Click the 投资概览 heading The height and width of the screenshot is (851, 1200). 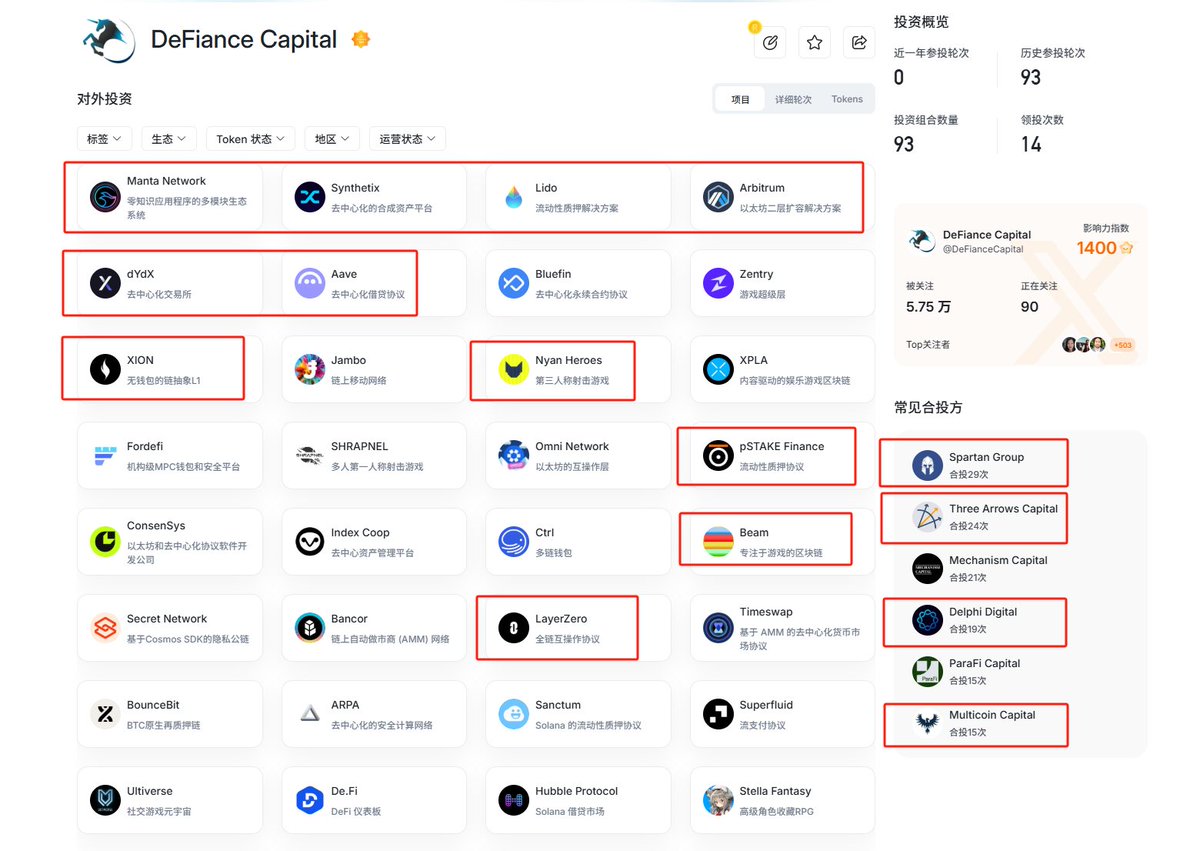coord(921,21)
